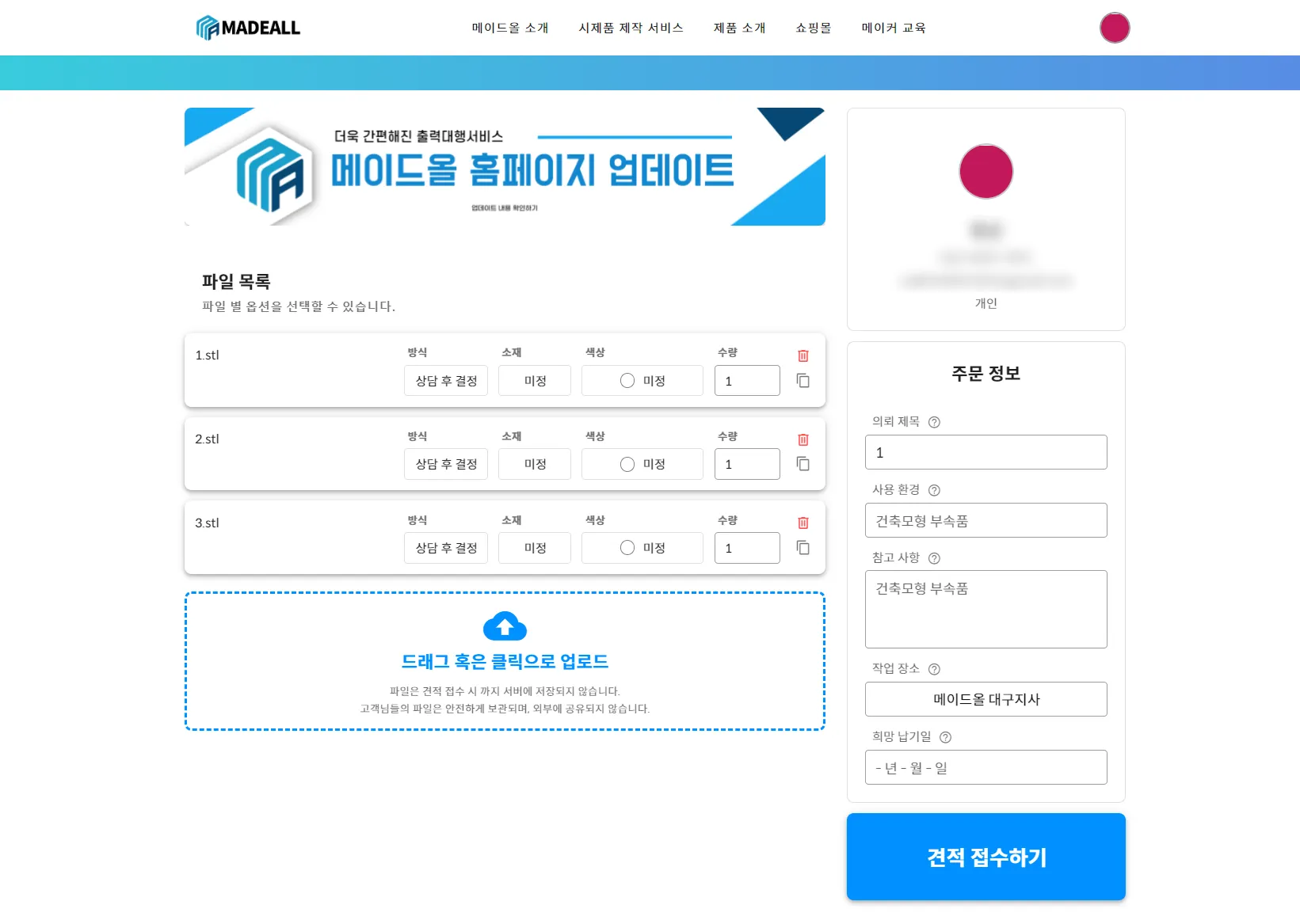This screenshot has width=1300, height=924.
Task: Click the 의뢰 제목 input field
Action: point(986,452)
